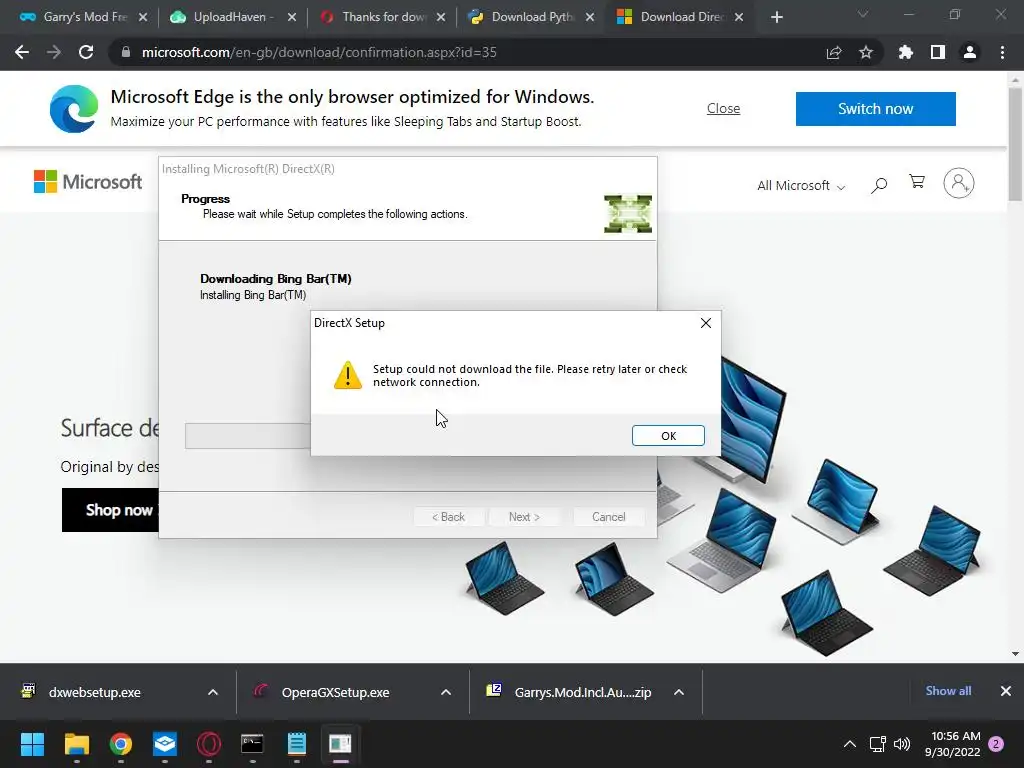The height and width of the screenshot is (768, 1024).
Task: Click the share page icon
Action: [834, 52]
